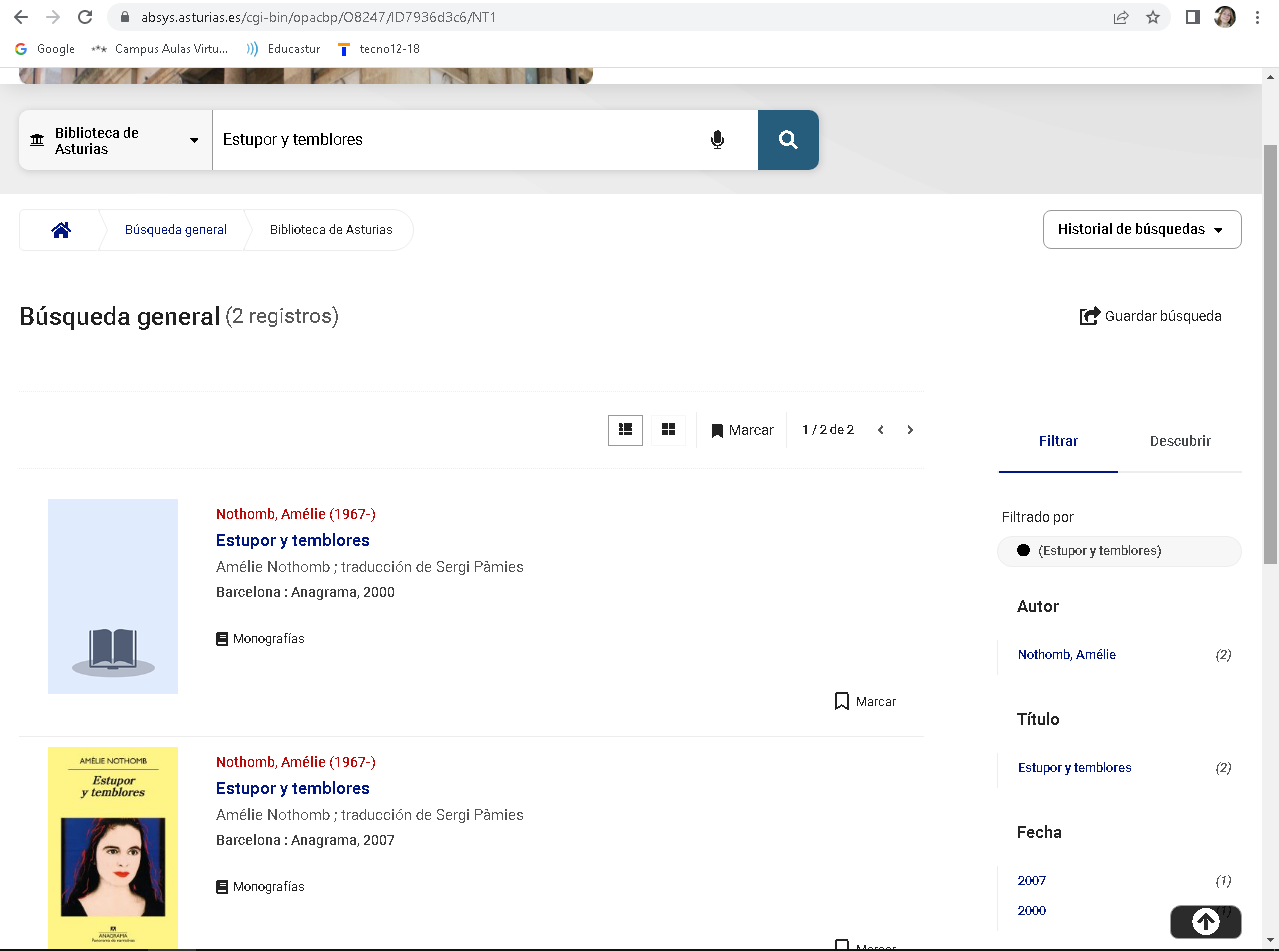Open the Chrome profile avatar

coord(1225,17)
